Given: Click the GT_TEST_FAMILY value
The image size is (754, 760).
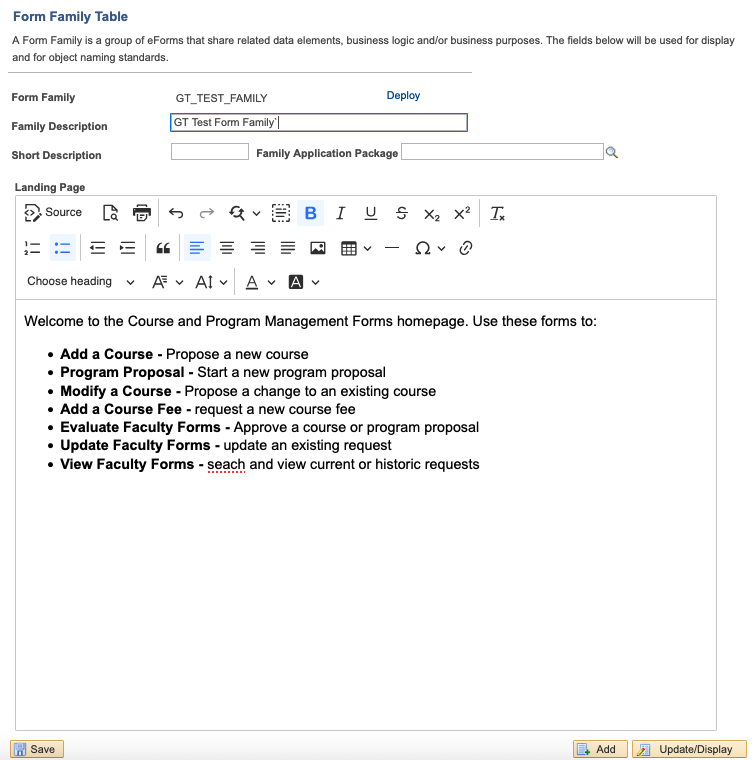Looking at the screenshot, I should click(x=221, y=98).
